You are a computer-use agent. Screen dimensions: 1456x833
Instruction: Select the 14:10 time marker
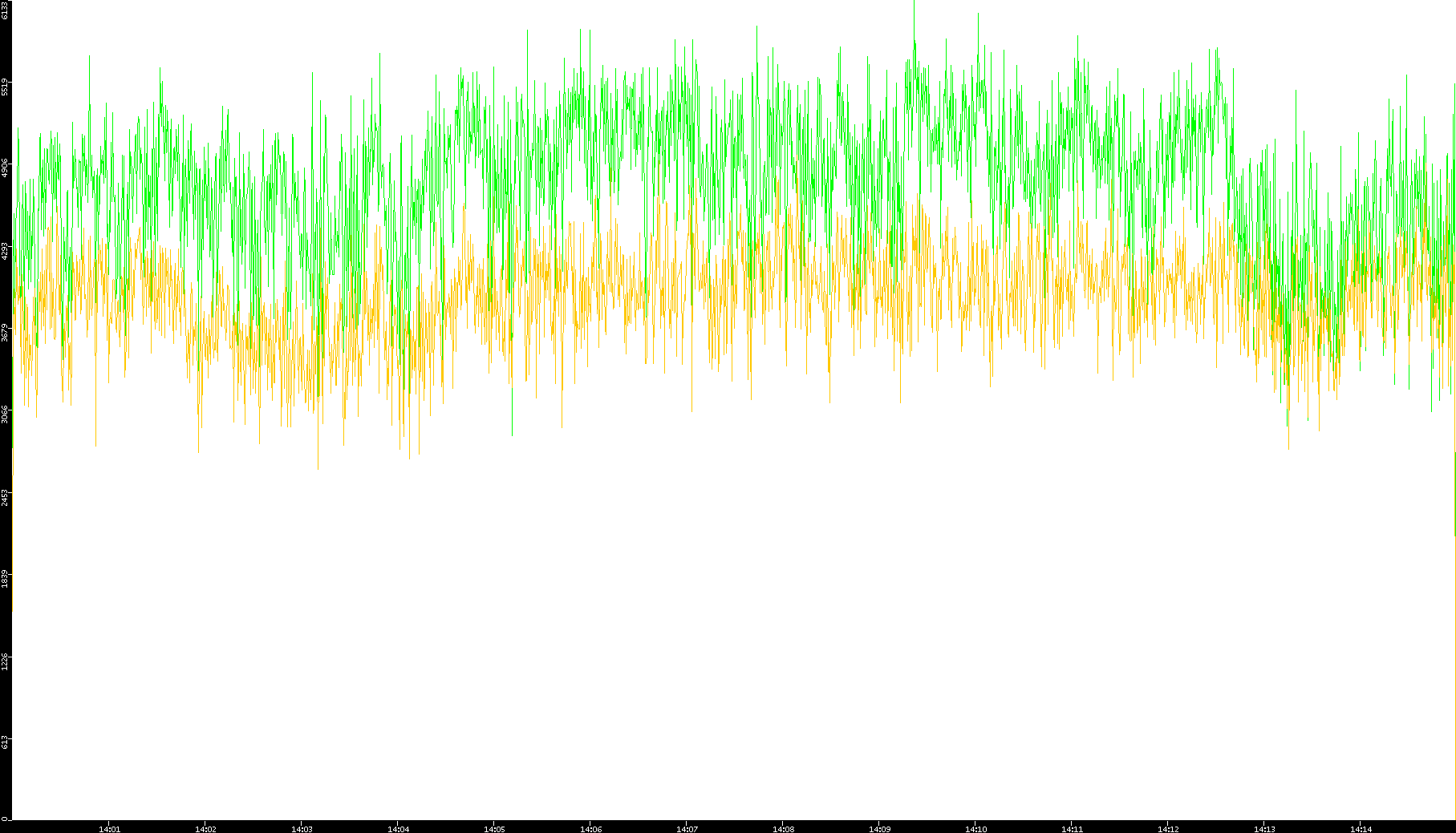click(x=975, y=828)
